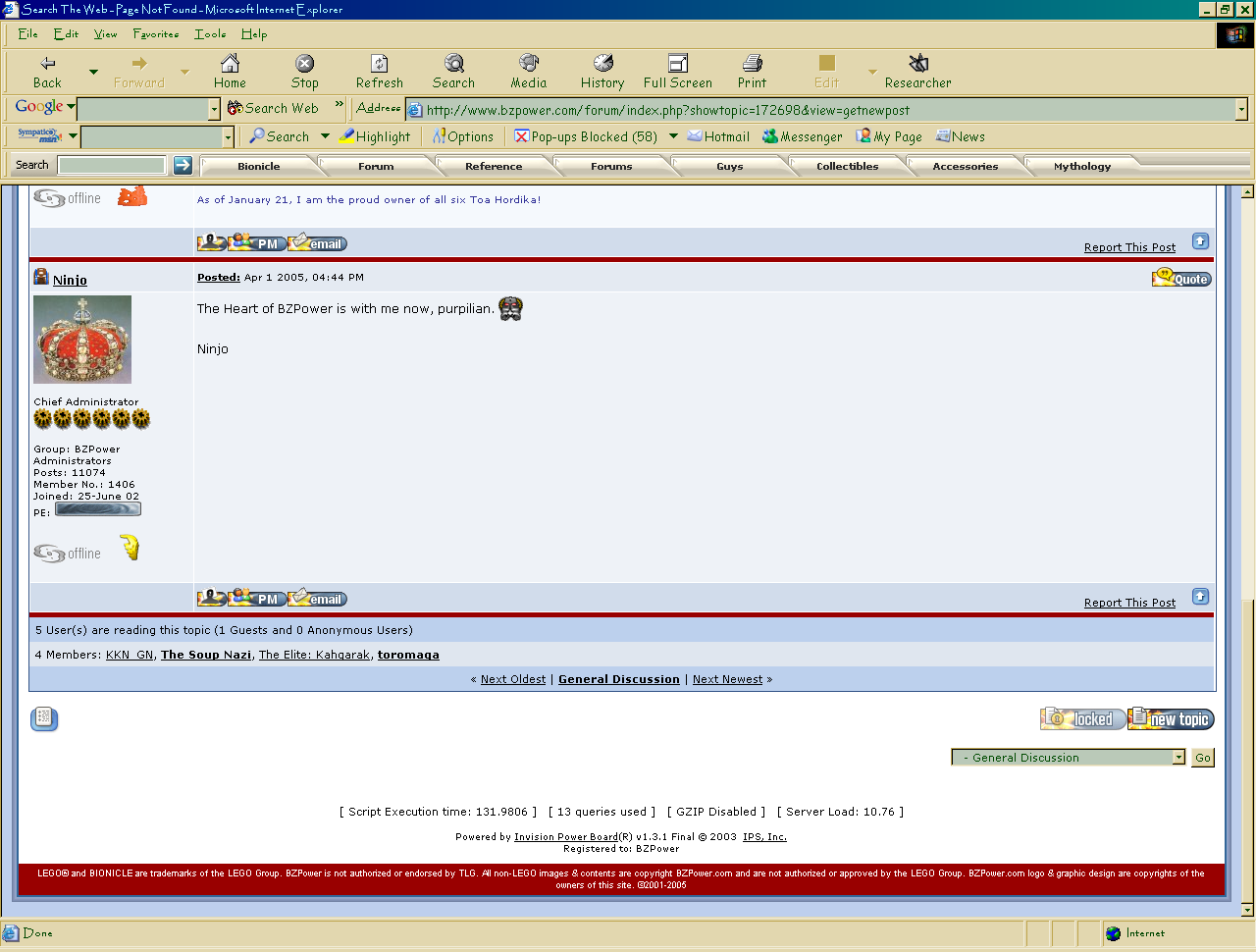
Task: Switch to the Collectibles tab
Action: click(848, 166)
